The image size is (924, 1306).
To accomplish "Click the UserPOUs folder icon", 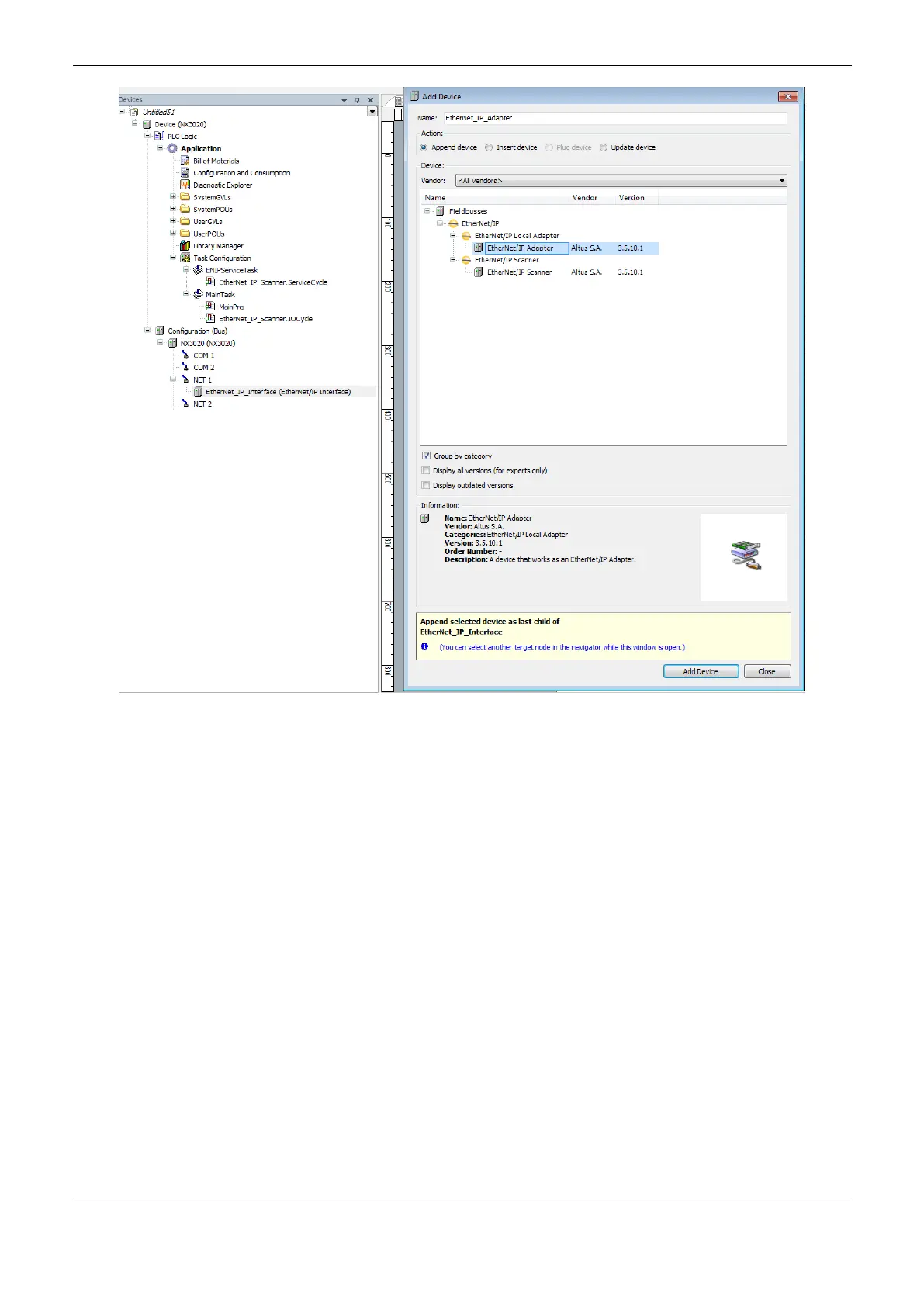I will [x=185, y=233].
